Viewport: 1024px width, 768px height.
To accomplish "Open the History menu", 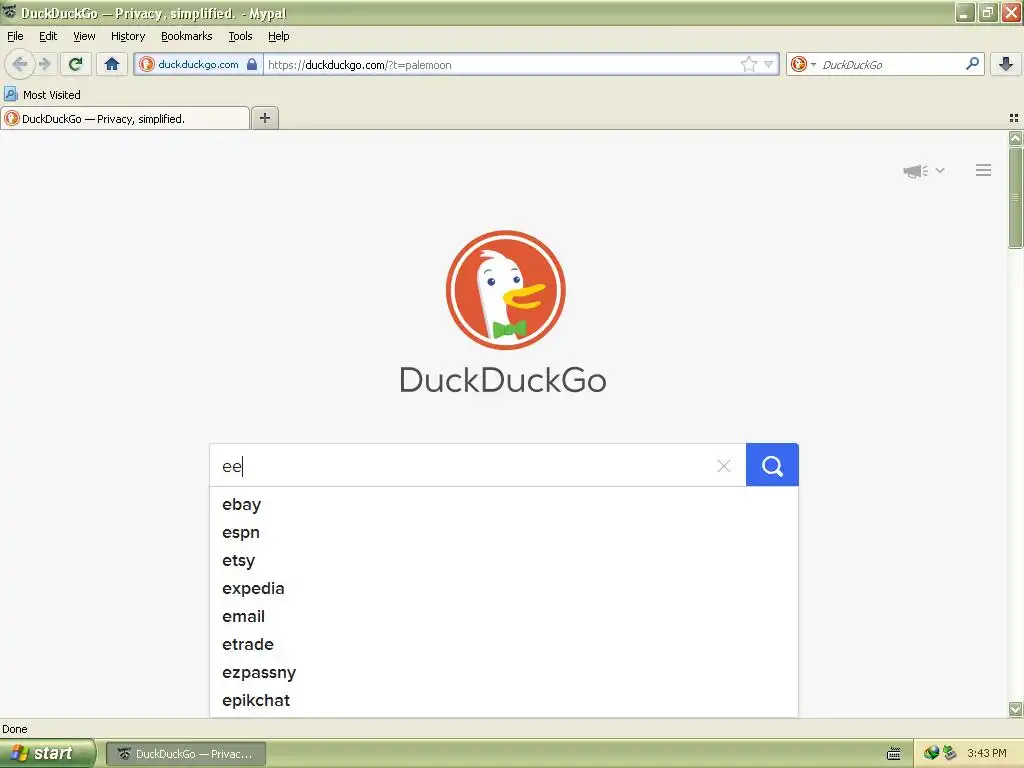I will [128, 36].
